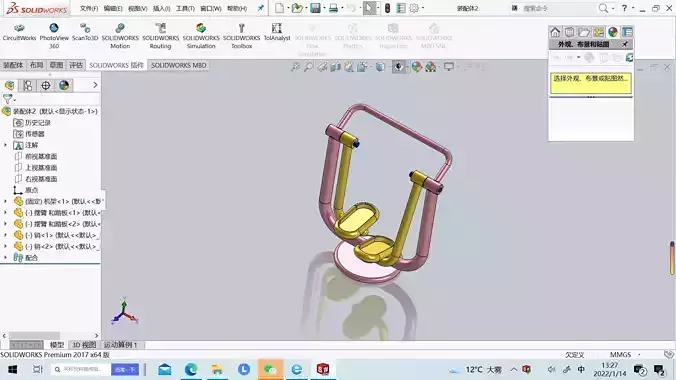
Task: Toggle the Hide/Show Items eye button
Action: click(x=399, y=67)
